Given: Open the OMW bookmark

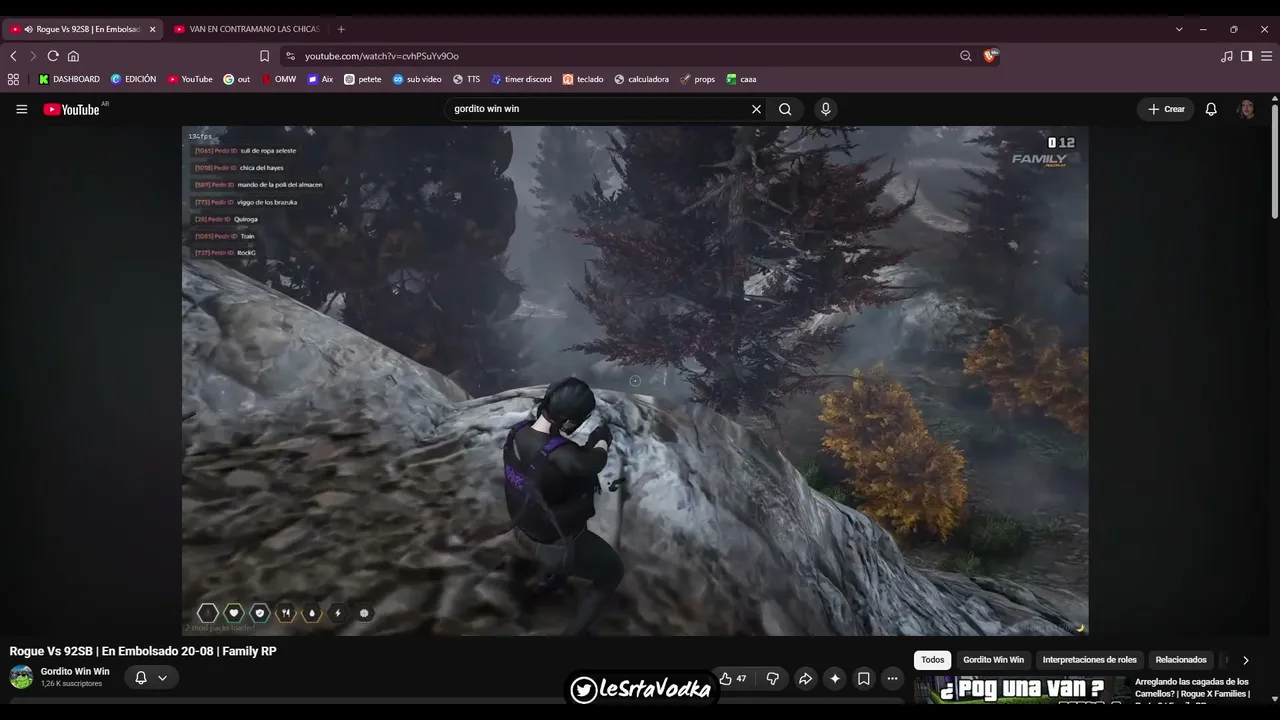Looking at the screenshot, I should pyautogui.click(x=279, y=79).
